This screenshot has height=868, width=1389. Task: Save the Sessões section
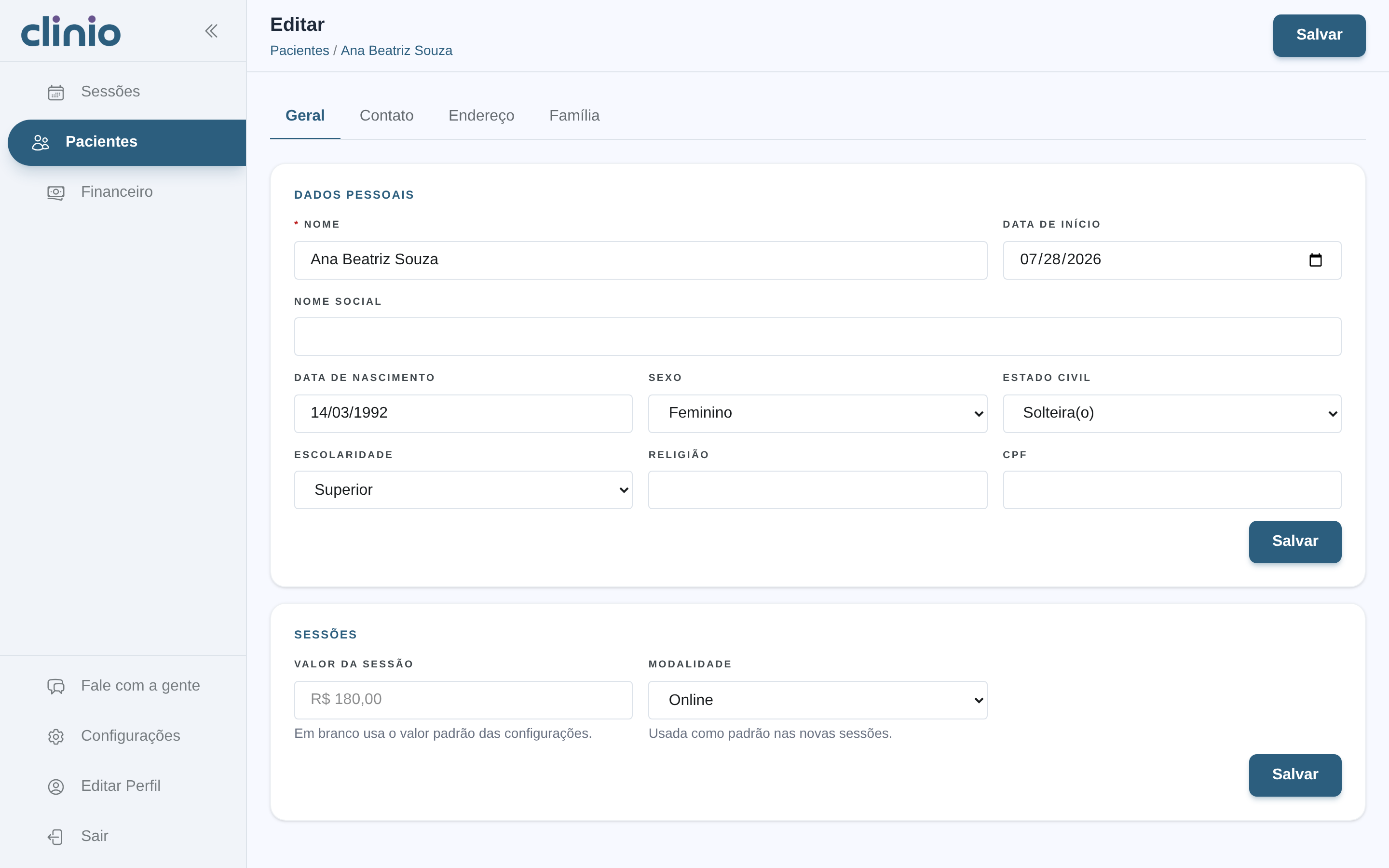[x=1295, y=774]
